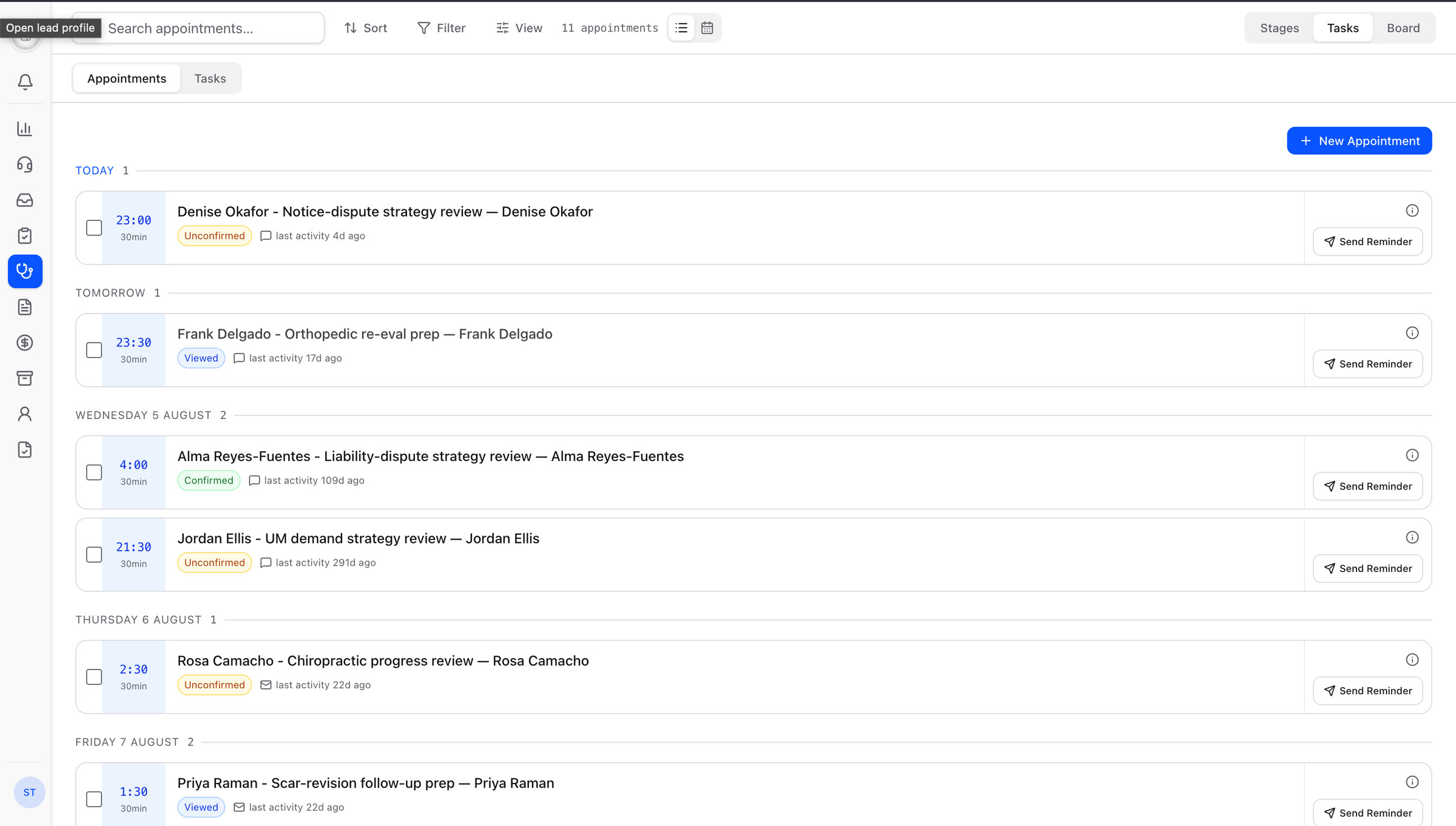Open the ST user avatar
Screen dimensions: 1456x826
(29, 792)
